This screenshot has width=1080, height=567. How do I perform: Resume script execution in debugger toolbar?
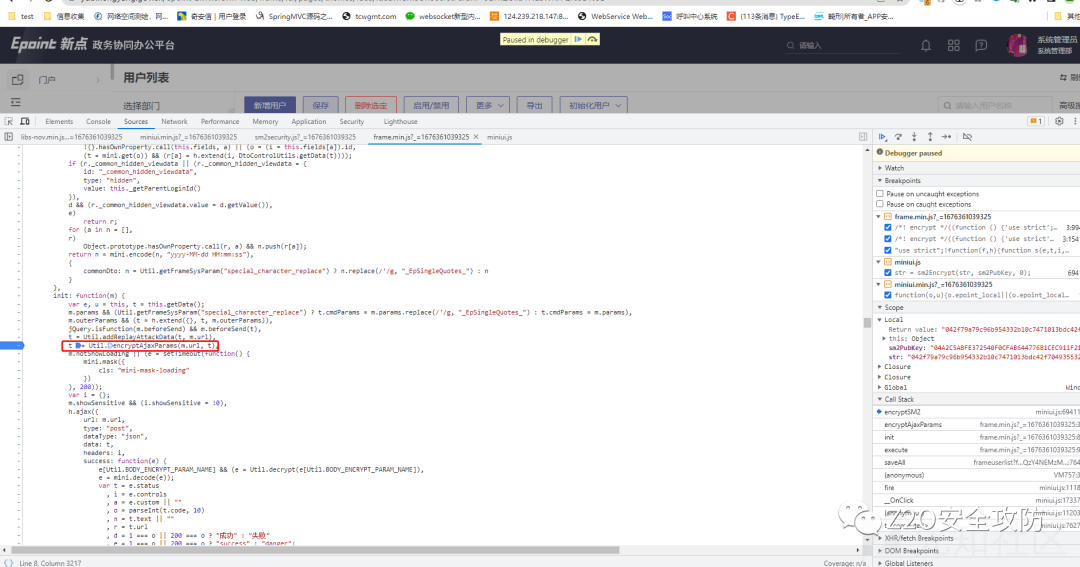882,137
